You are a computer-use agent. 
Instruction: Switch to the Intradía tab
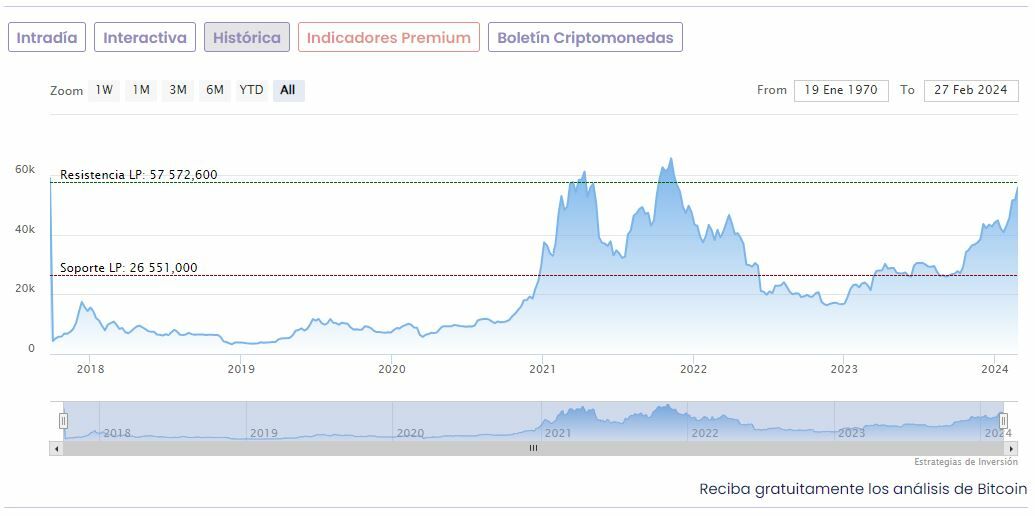coord(47,38)
